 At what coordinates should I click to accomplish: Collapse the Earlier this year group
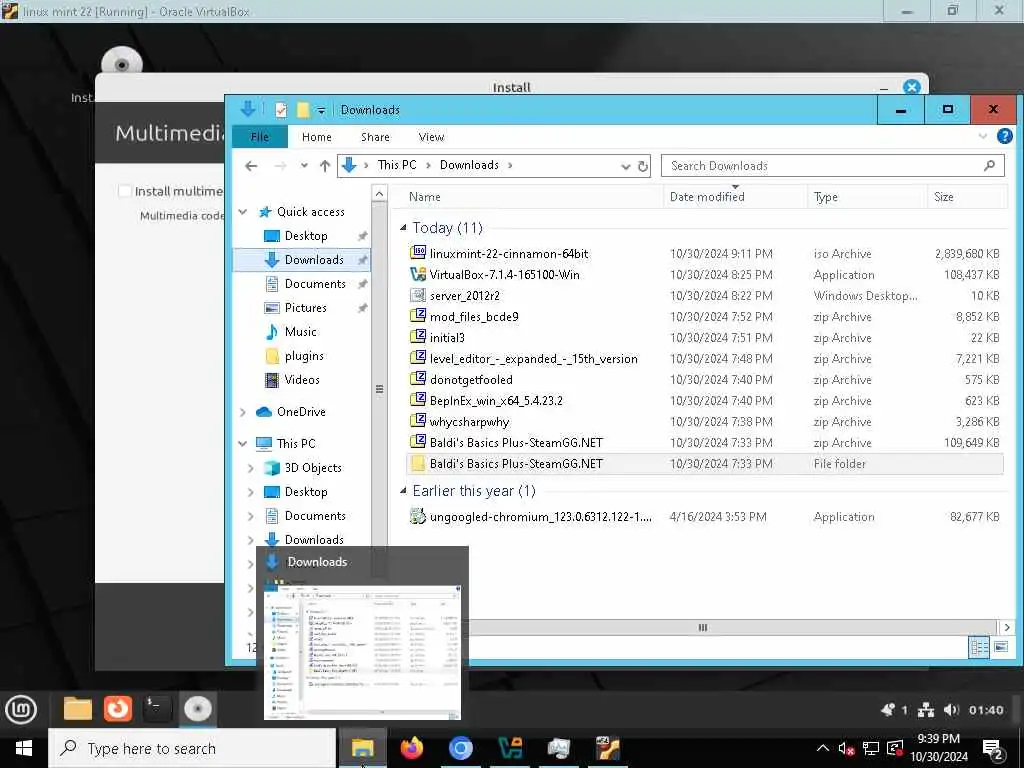[403, 491]
